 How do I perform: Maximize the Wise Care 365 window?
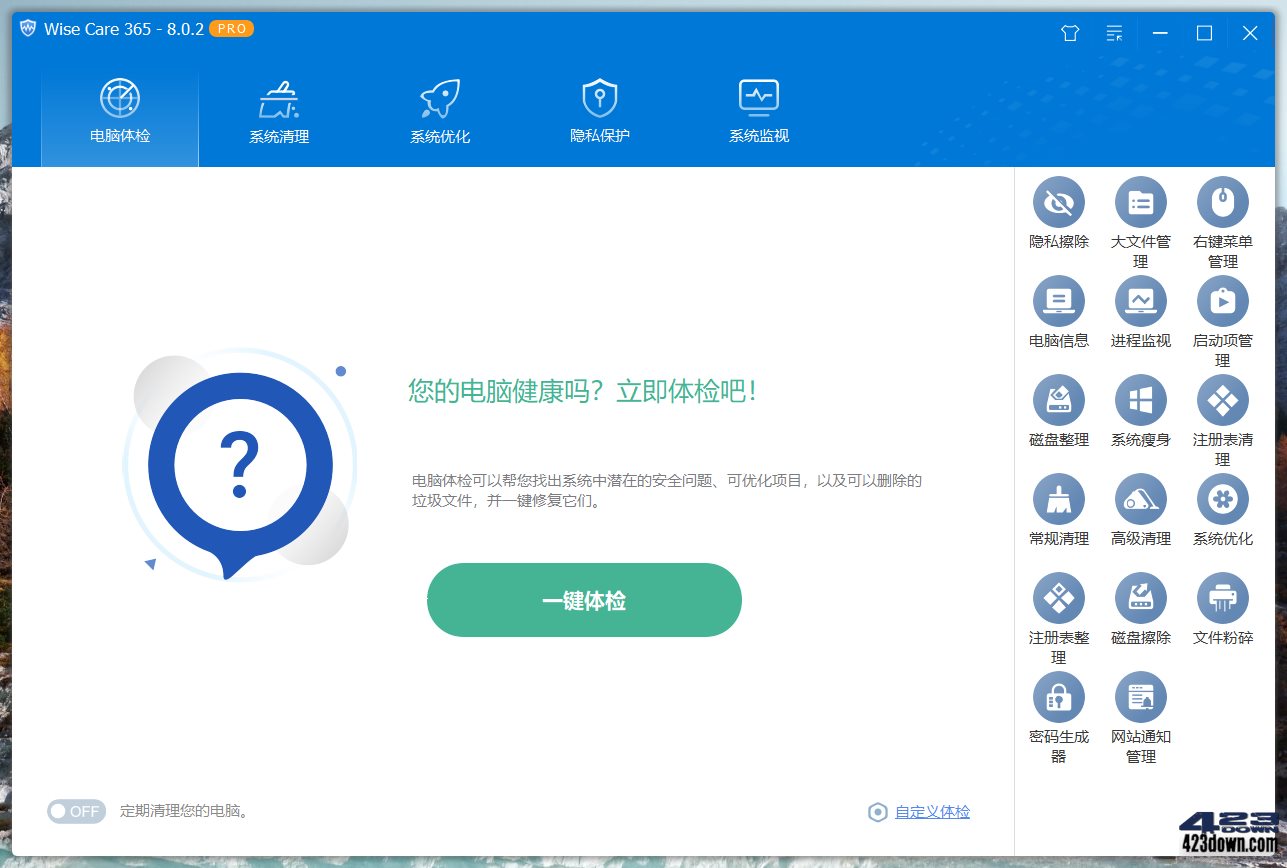click(1205, 33)
